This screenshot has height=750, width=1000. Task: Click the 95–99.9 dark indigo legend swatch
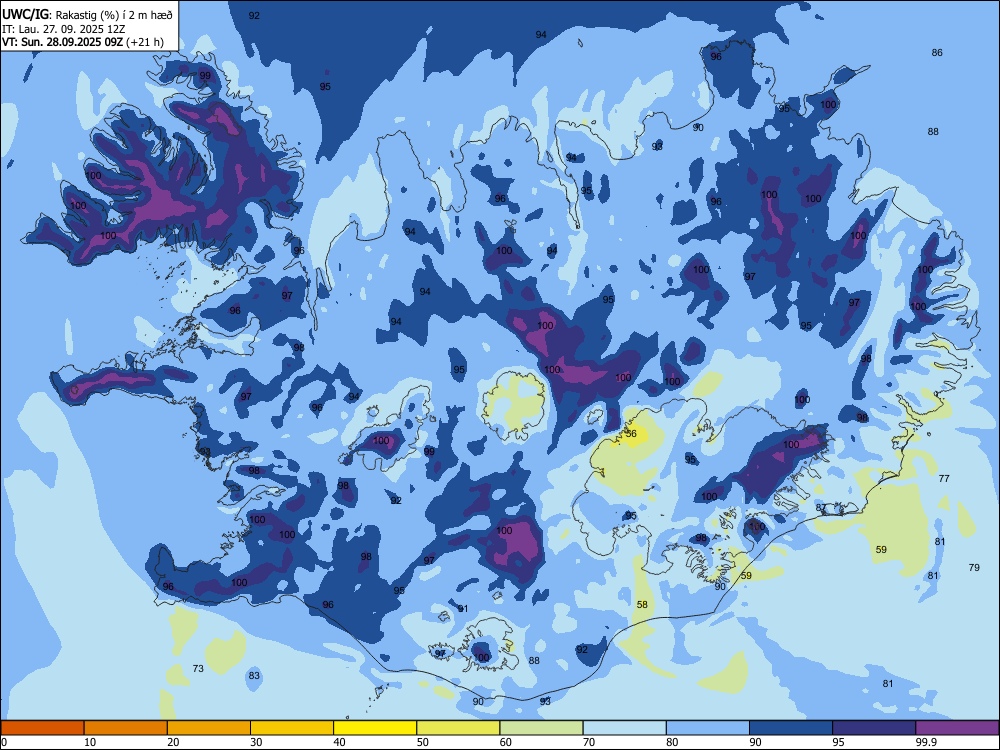pyautogui.click(x=874, y=728)
